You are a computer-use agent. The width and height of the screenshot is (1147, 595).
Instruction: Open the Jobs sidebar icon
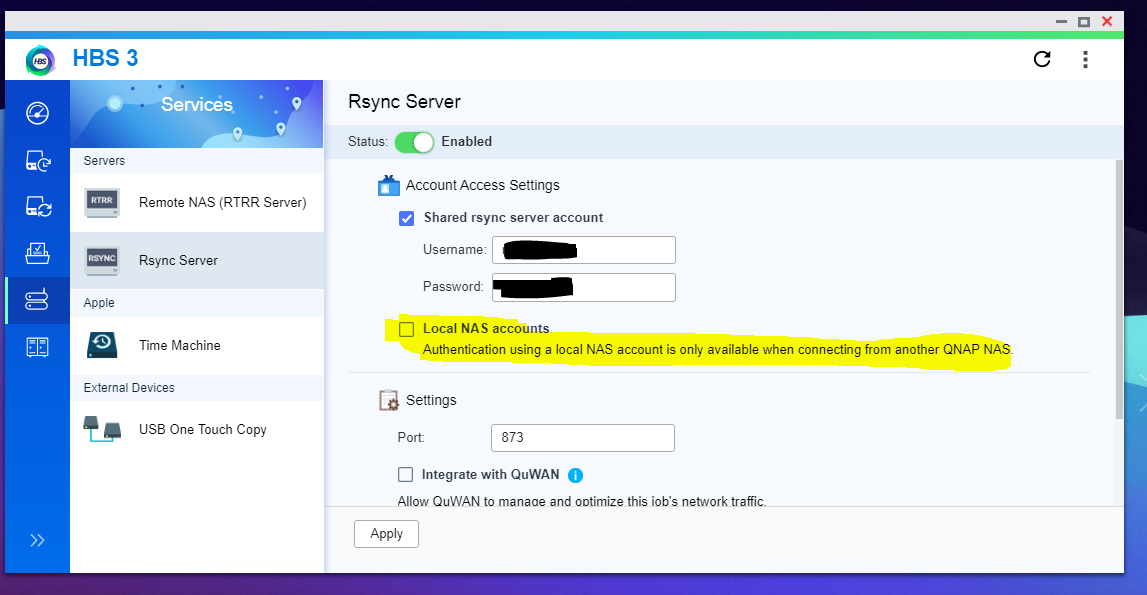point(37,253)
